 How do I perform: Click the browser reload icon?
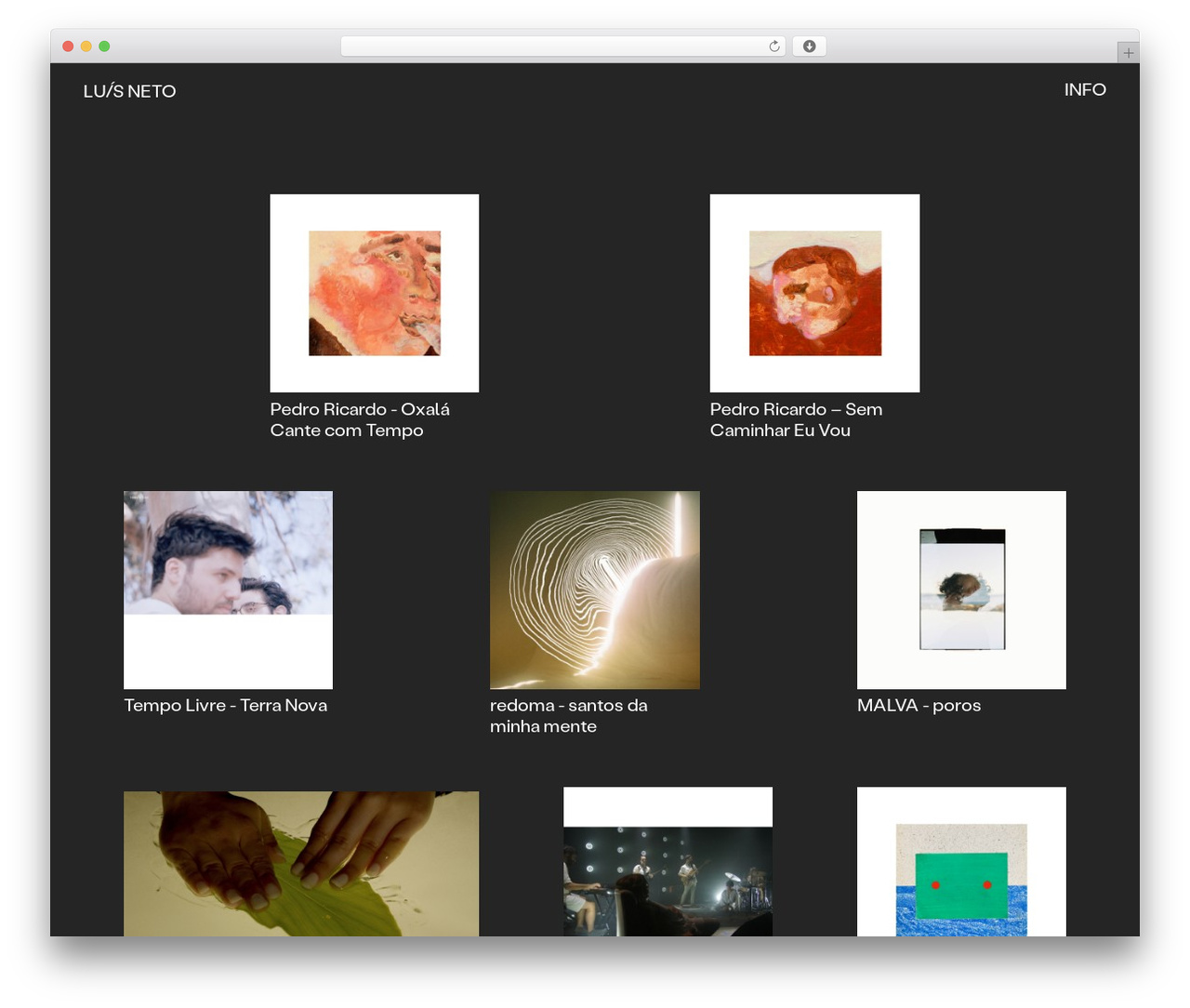pyautogui.click(x=773, y=46)
